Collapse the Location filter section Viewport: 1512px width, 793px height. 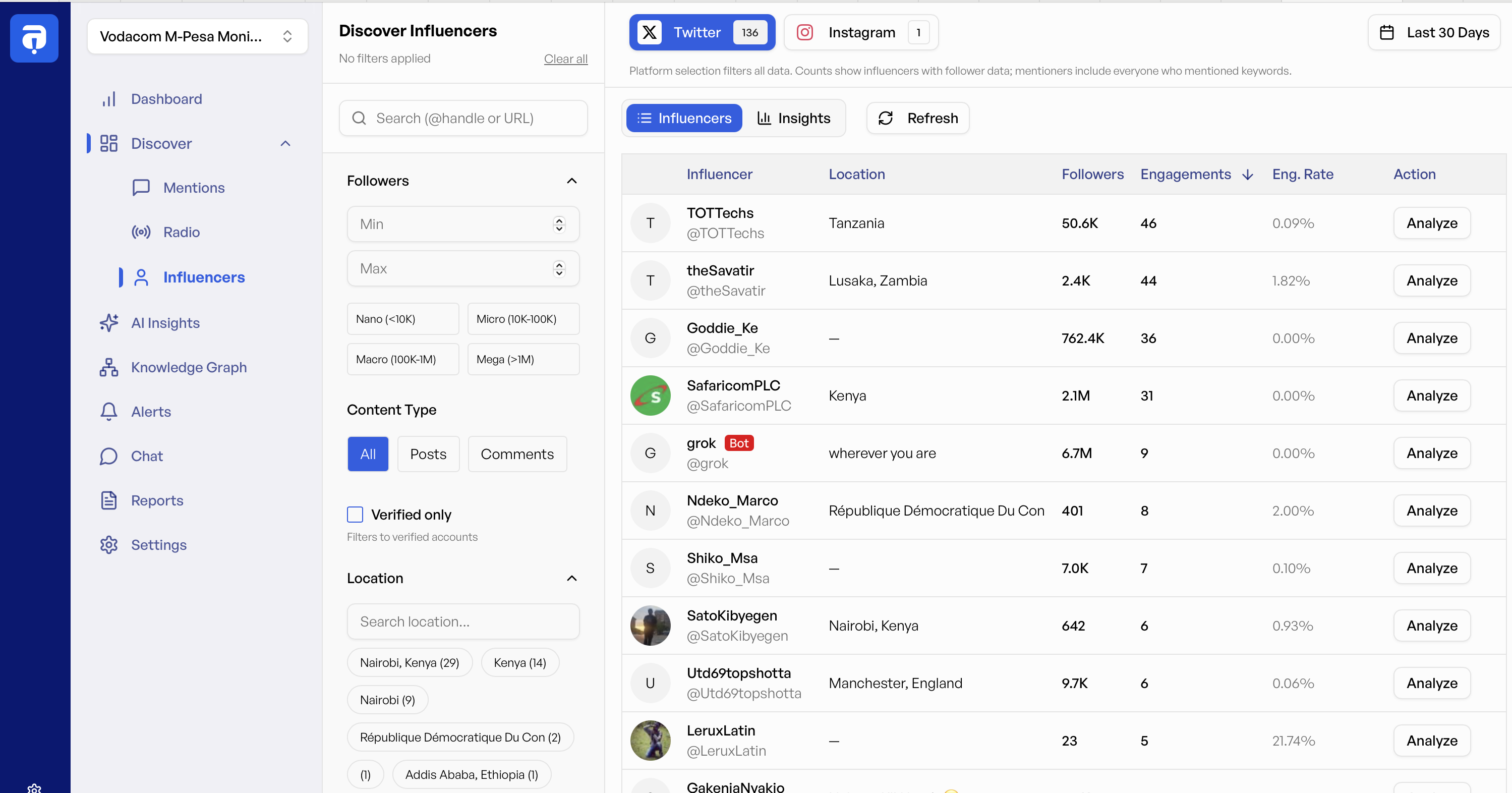(572, 578)
